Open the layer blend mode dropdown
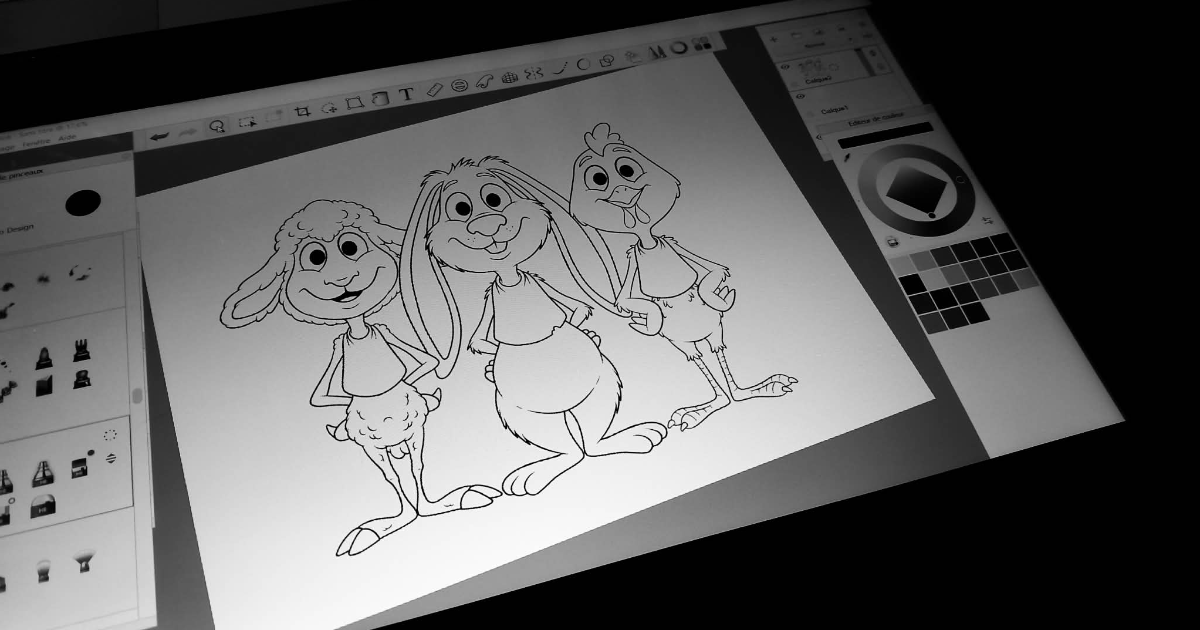 (x=815, y=46)
